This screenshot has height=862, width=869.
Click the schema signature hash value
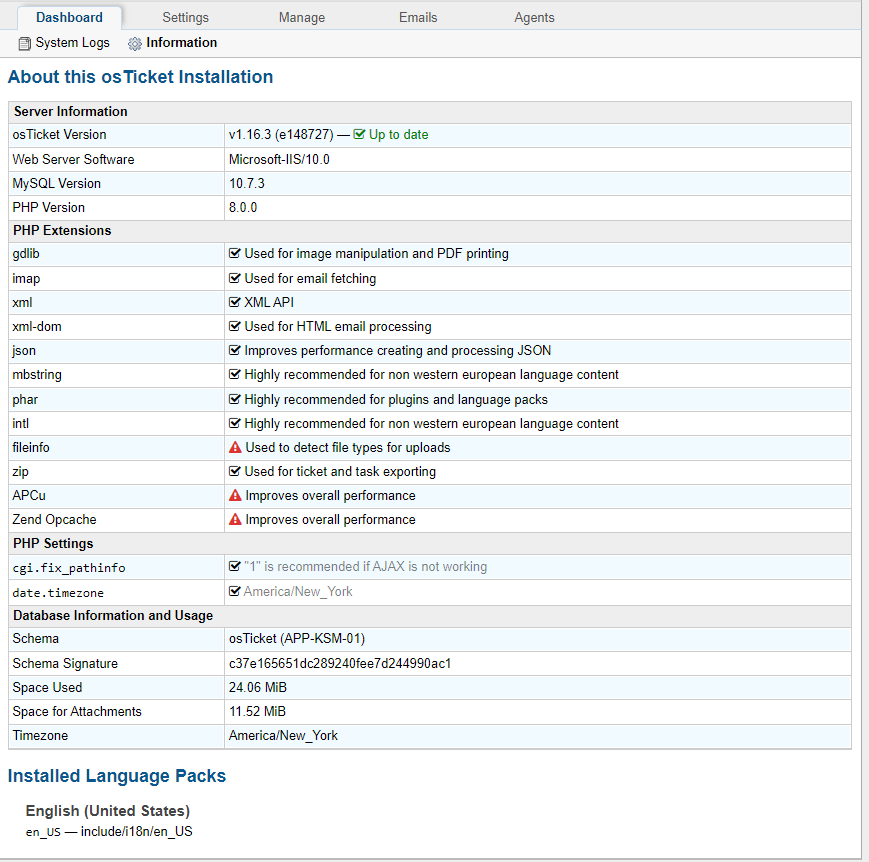click(x=340, y=664)
